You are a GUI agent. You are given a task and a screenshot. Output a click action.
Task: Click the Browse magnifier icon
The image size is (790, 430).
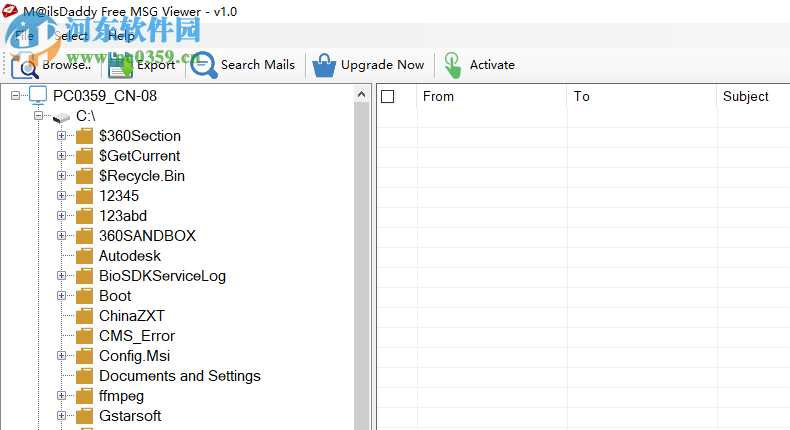[25, 65]
